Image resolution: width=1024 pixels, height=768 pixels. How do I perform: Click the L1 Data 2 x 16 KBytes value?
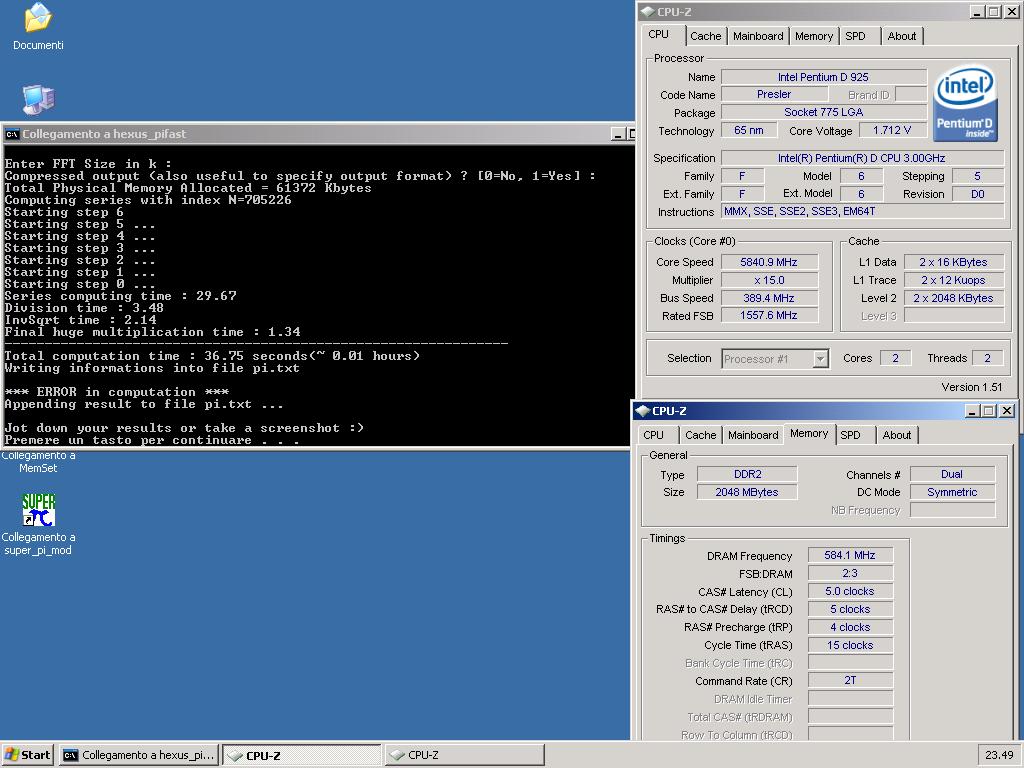(x=953, y=262)
